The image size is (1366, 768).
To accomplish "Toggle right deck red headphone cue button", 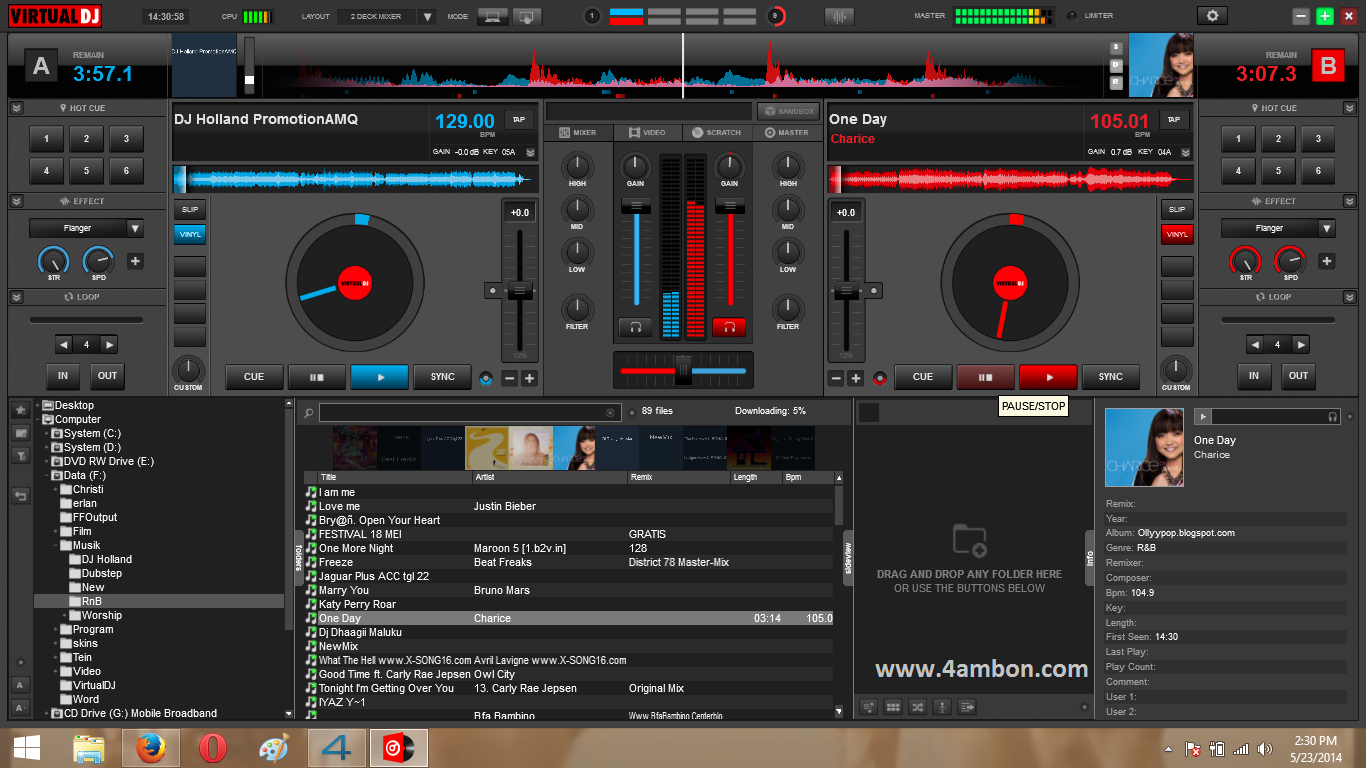I will tap(729, 327).
